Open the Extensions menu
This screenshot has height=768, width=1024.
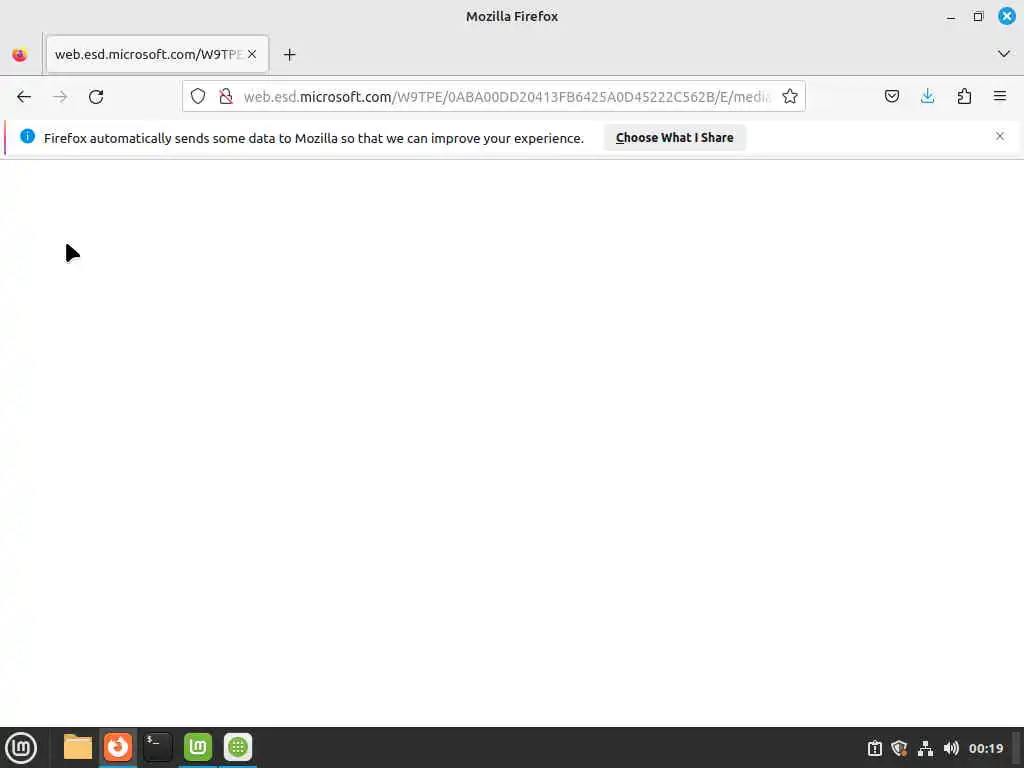pyautogui.click(x=964, y=97)
